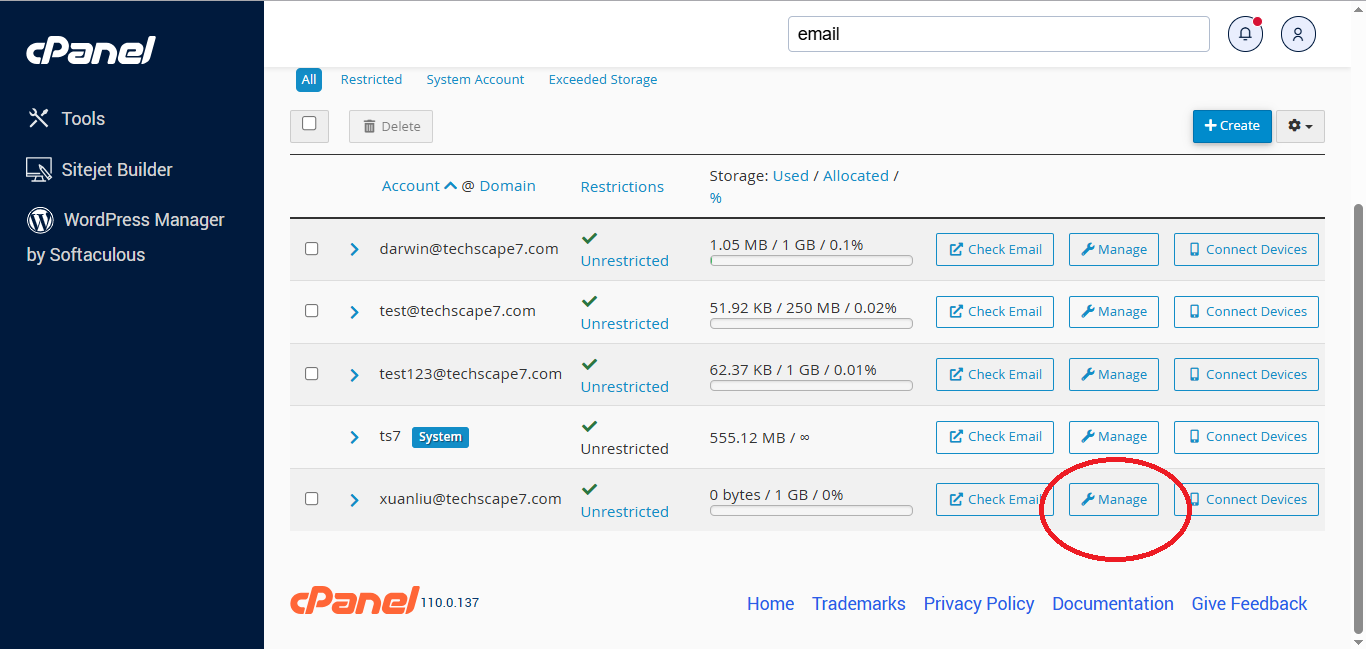Manage the xuanliu@techscape7.com account
The width and height of the screenshot is (1366, 651).
point(1114,499)
